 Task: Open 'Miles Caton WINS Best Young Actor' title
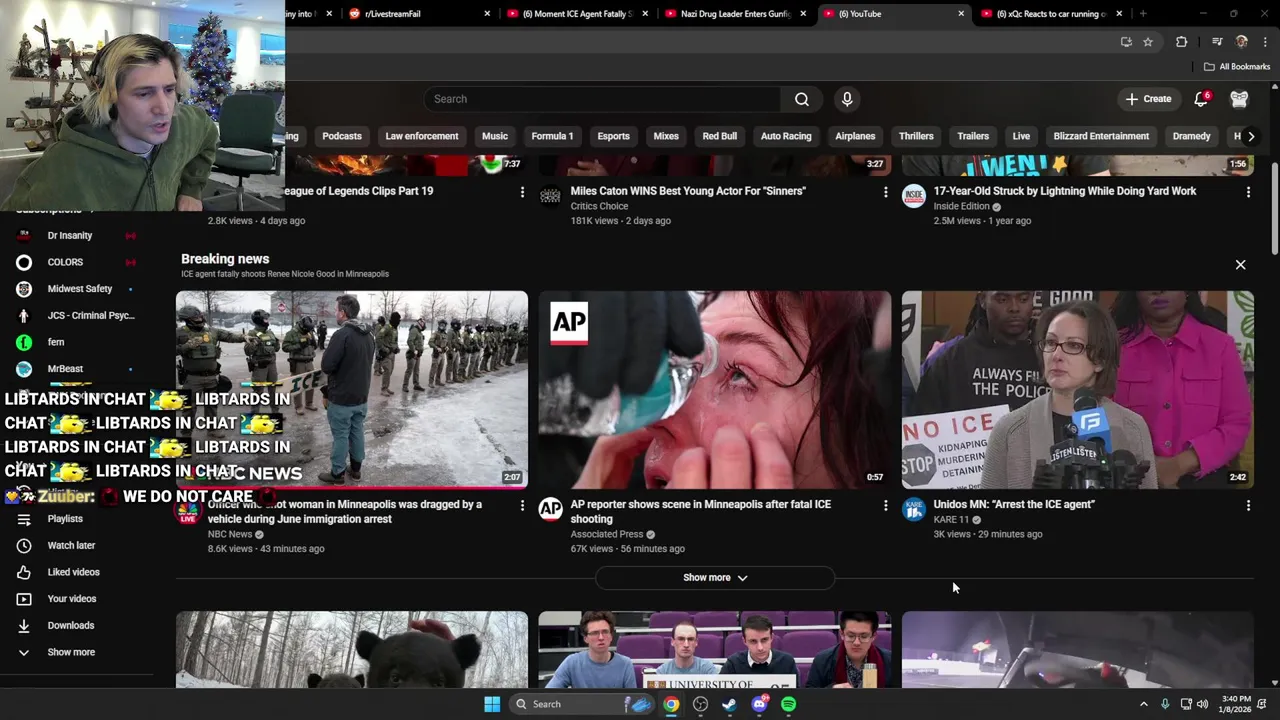tap(688, 191)
